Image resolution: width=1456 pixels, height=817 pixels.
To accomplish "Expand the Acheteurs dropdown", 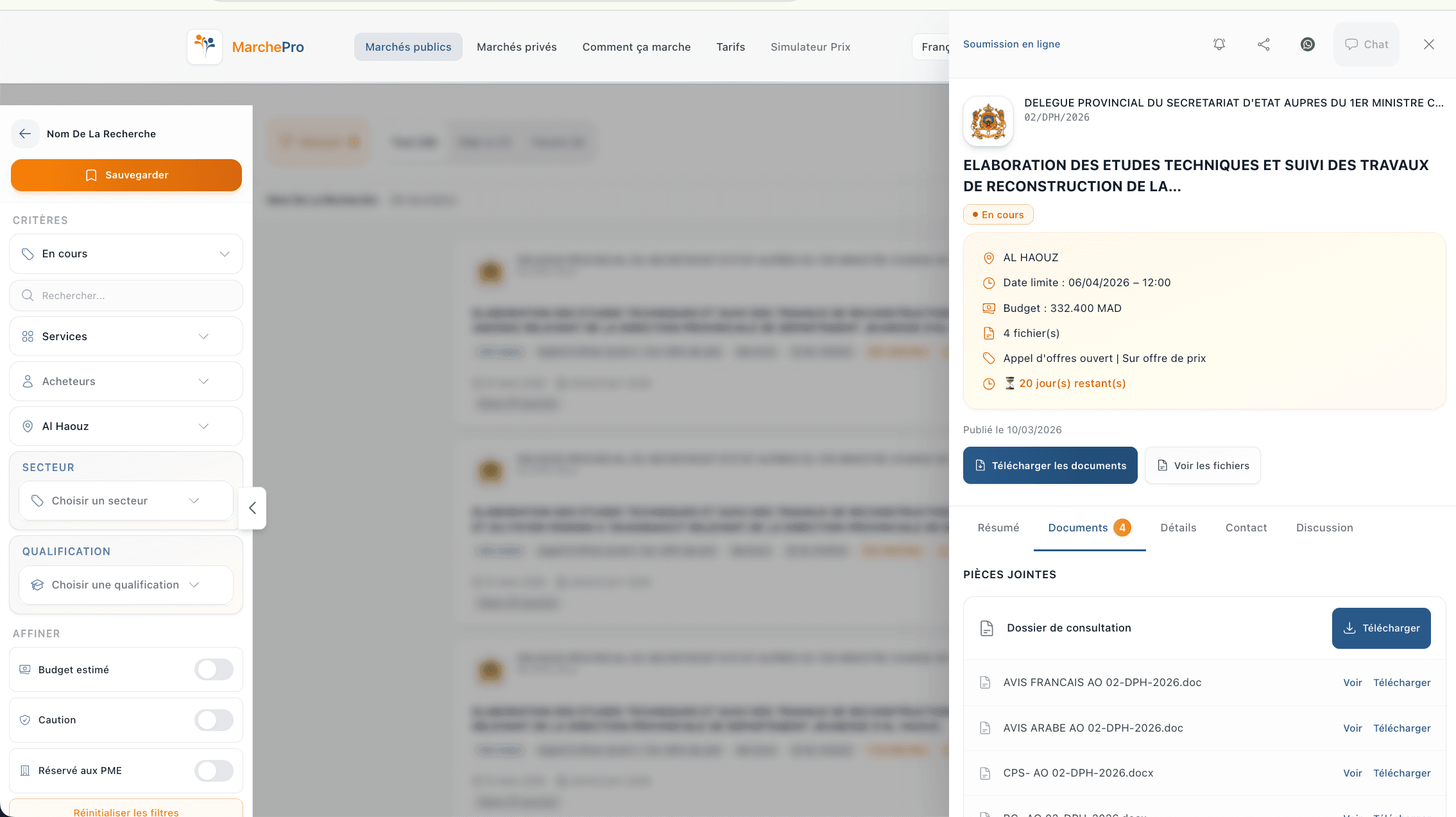I will [x=126, y=381].
